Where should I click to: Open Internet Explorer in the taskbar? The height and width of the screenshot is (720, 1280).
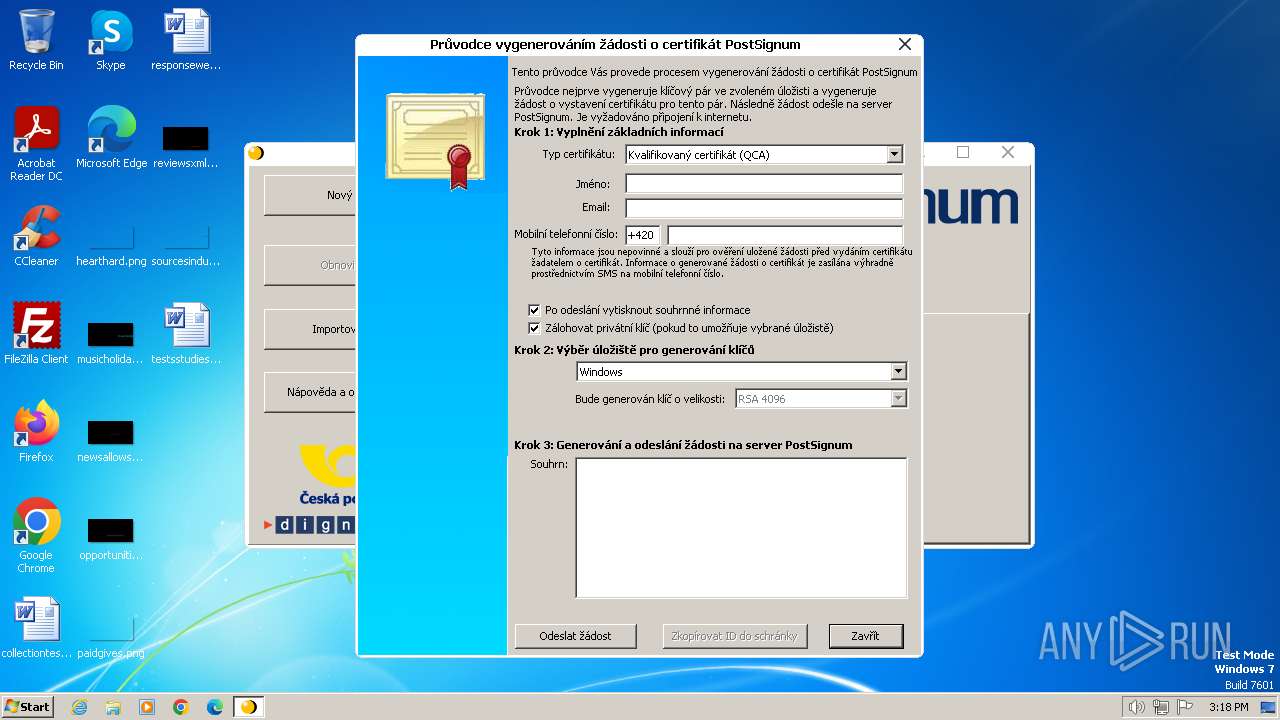79,707
